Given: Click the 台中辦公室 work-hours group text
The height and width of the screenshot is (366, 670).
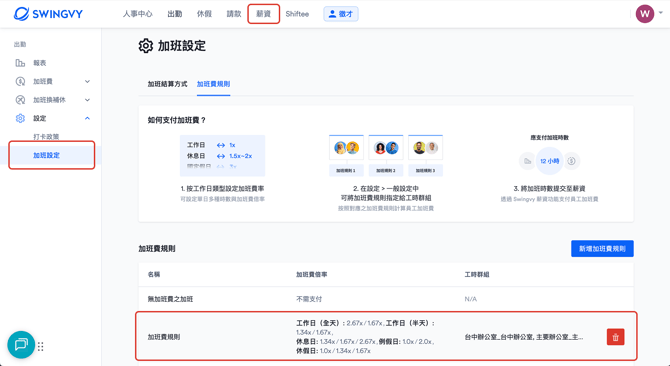Looking at the screenshot, I should coord(524,337).
